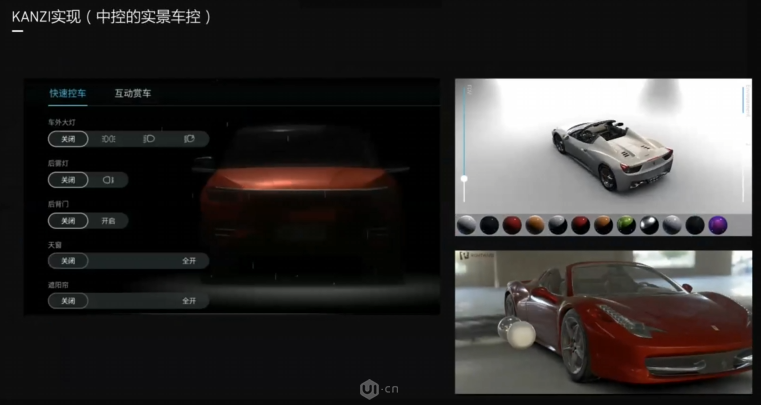Set 后背门 tailgate to 关闭
Screen dimensions: 761x405
pos(68,220)
